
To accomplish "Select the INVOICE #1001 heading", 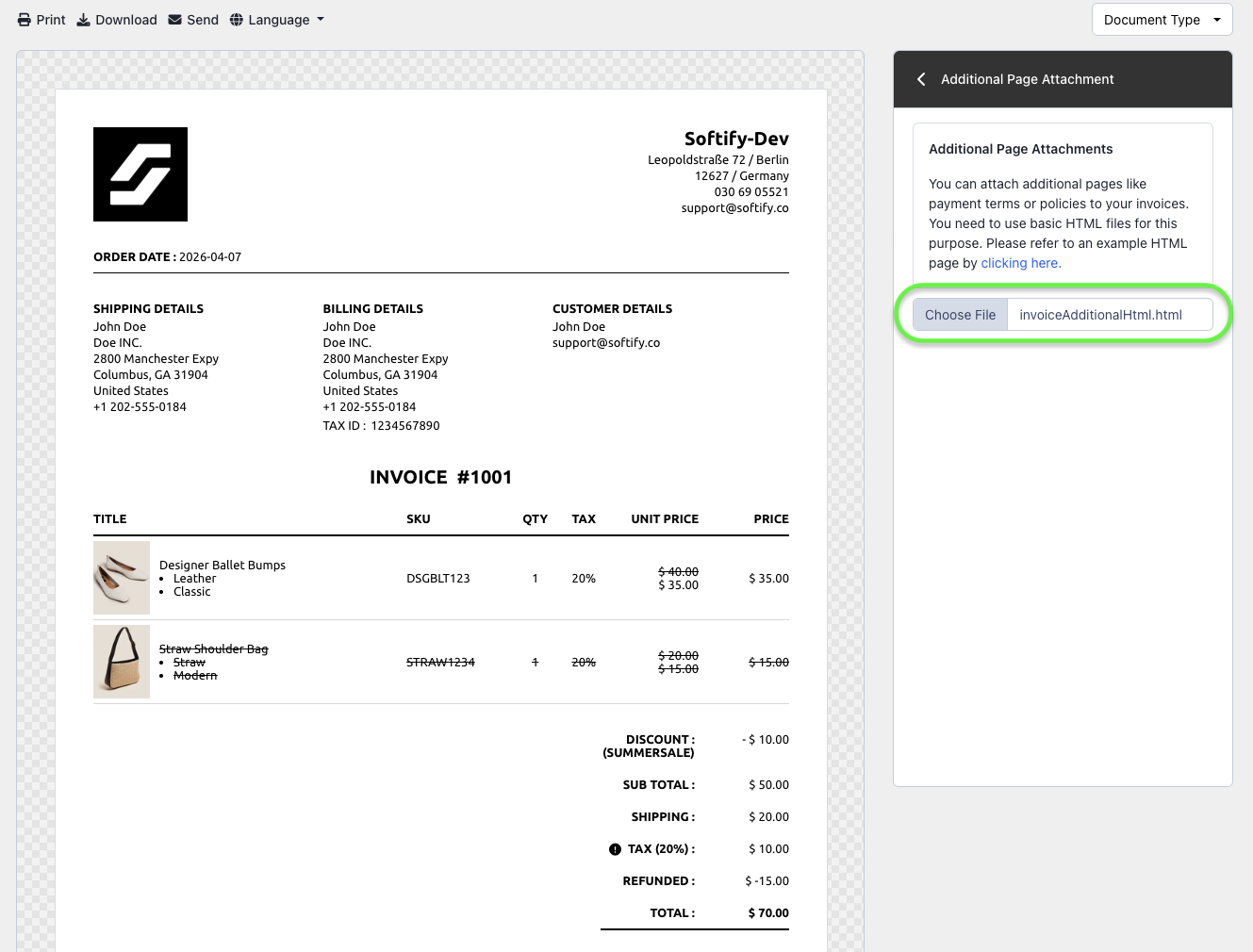I will (440, 477).
